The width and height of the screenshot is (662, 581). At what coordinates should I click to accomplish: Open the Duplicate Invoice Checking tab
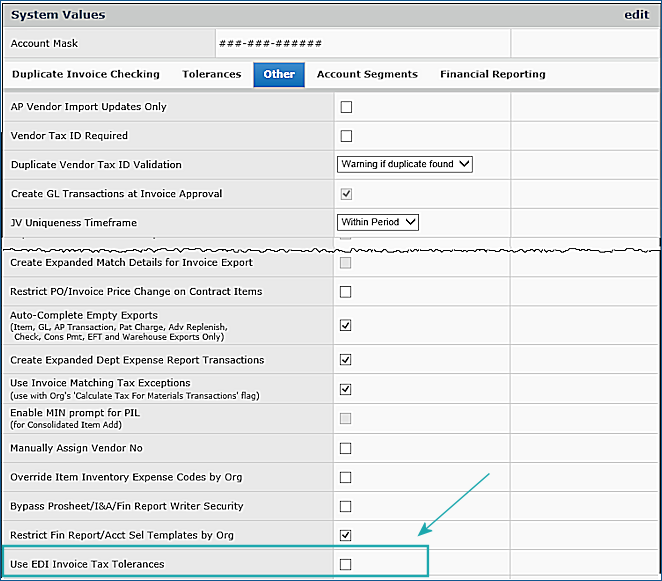(x=86, y=74)
